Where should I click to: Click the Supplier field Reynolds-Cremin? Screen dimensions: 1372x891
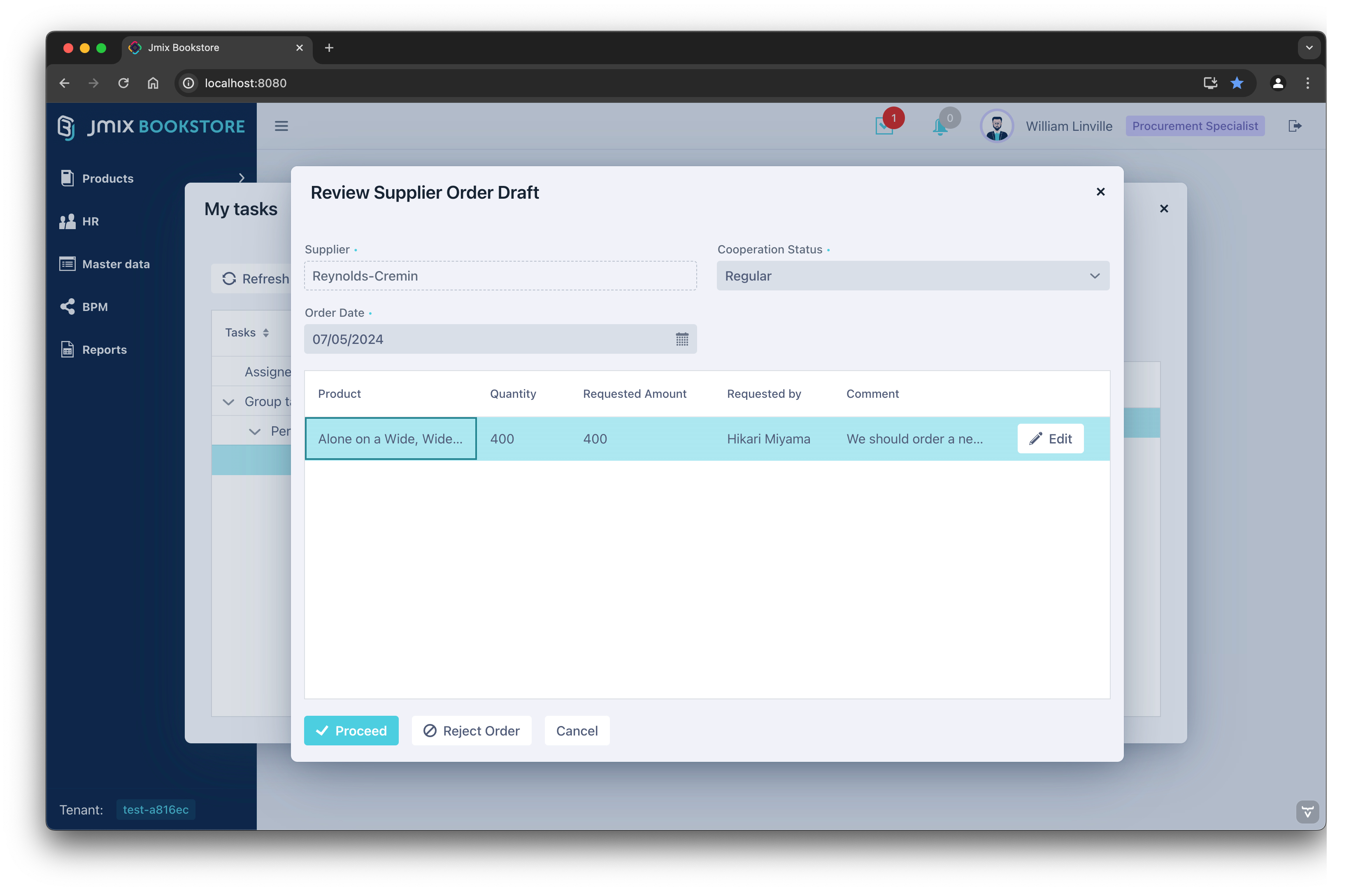500,276
